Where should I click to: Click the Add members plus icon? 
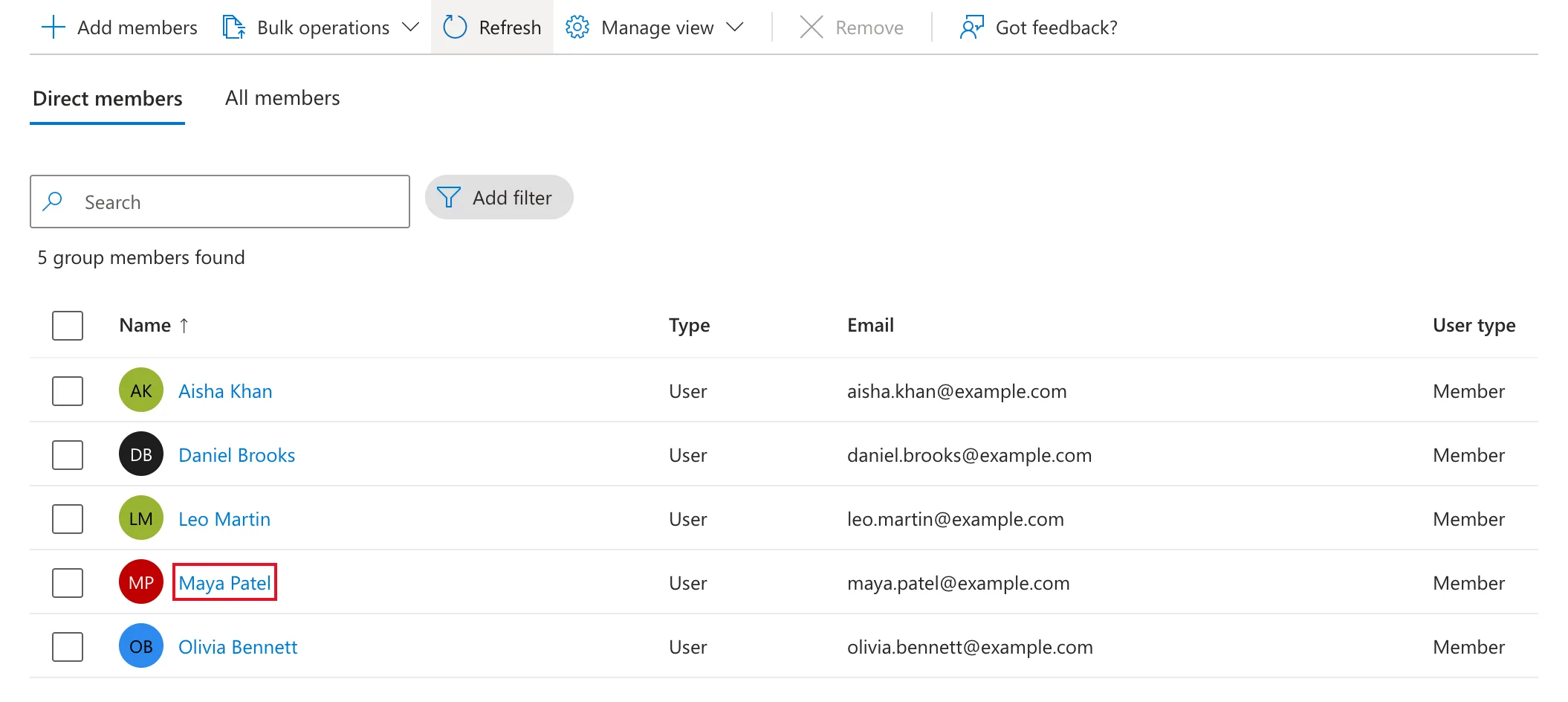(54, 28)
